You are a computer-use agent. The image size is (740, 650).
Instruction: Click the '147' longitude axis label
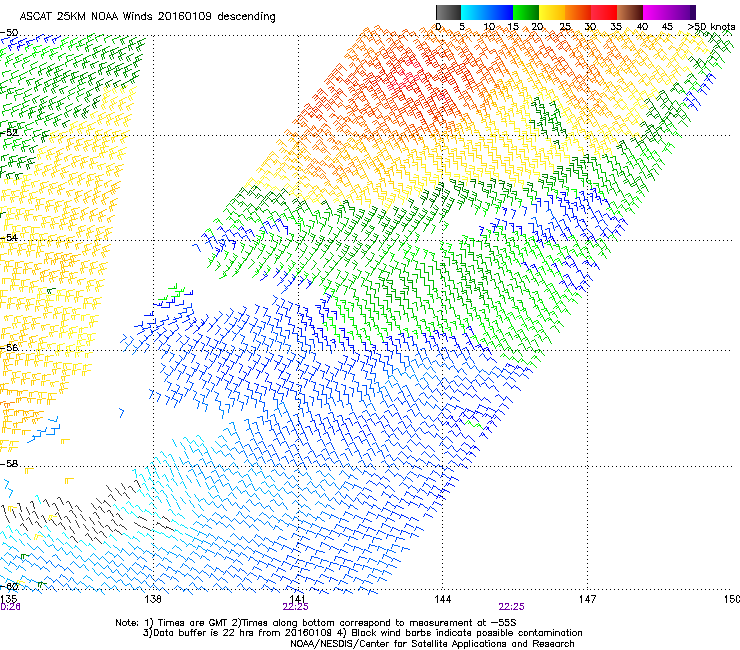(x=587, y=599)
